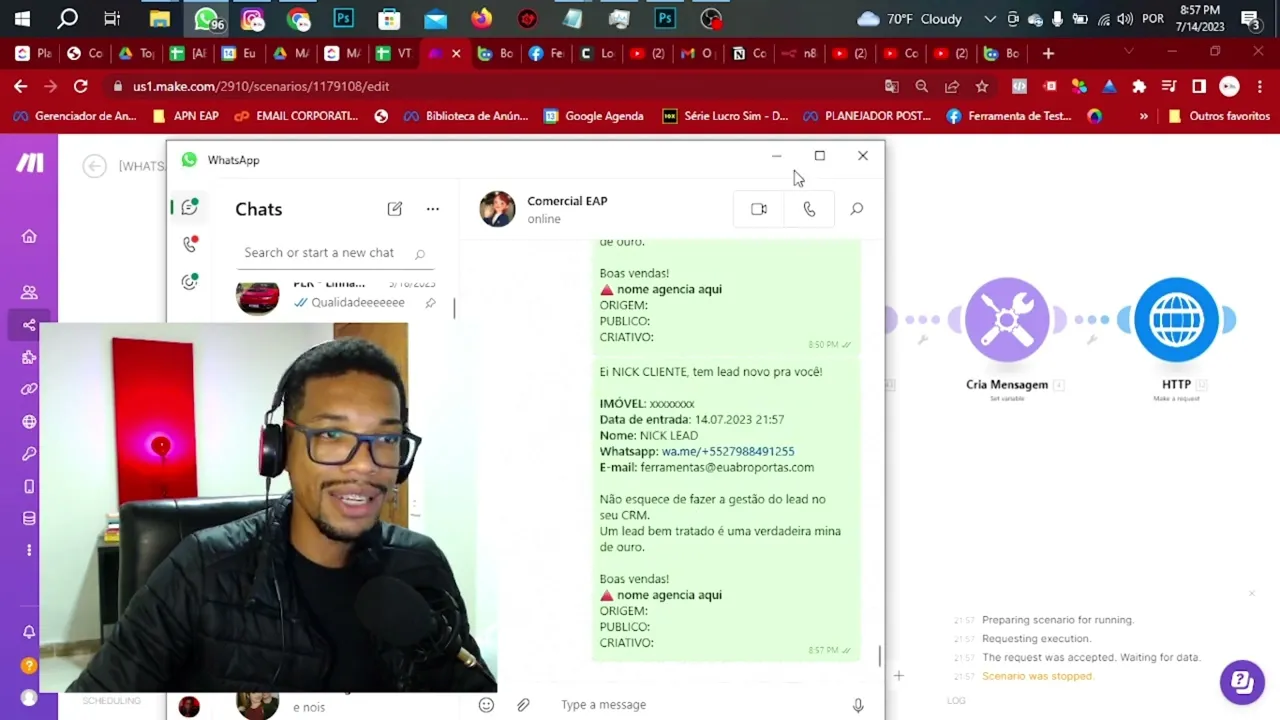Bookmark this page with star icon
This screenshot has height=720, width=1280.
tap(982, 86)
